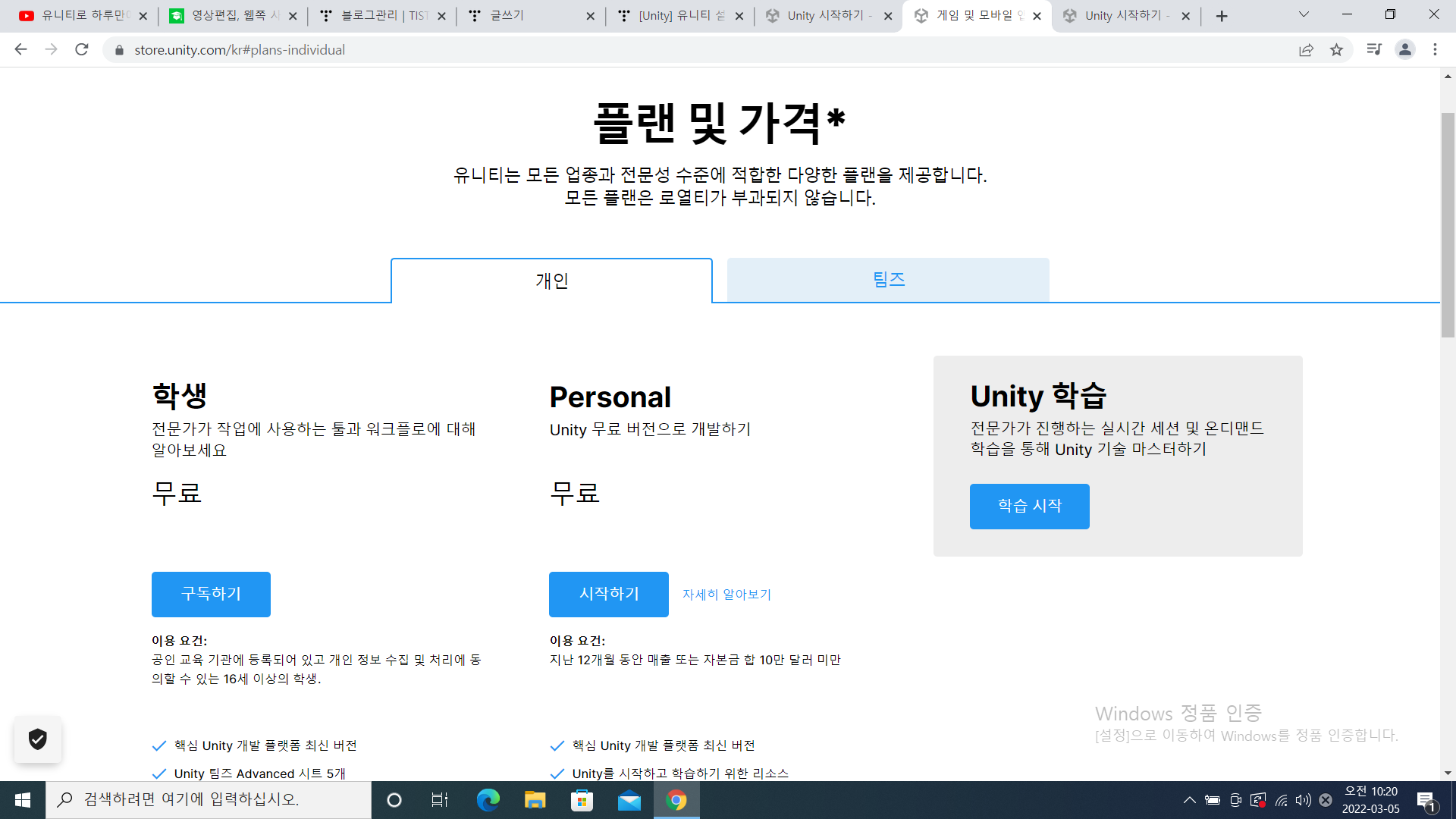Open the 자세히 알아보기 link
Screen dimensions: 1456x819
tap(726, 595)
